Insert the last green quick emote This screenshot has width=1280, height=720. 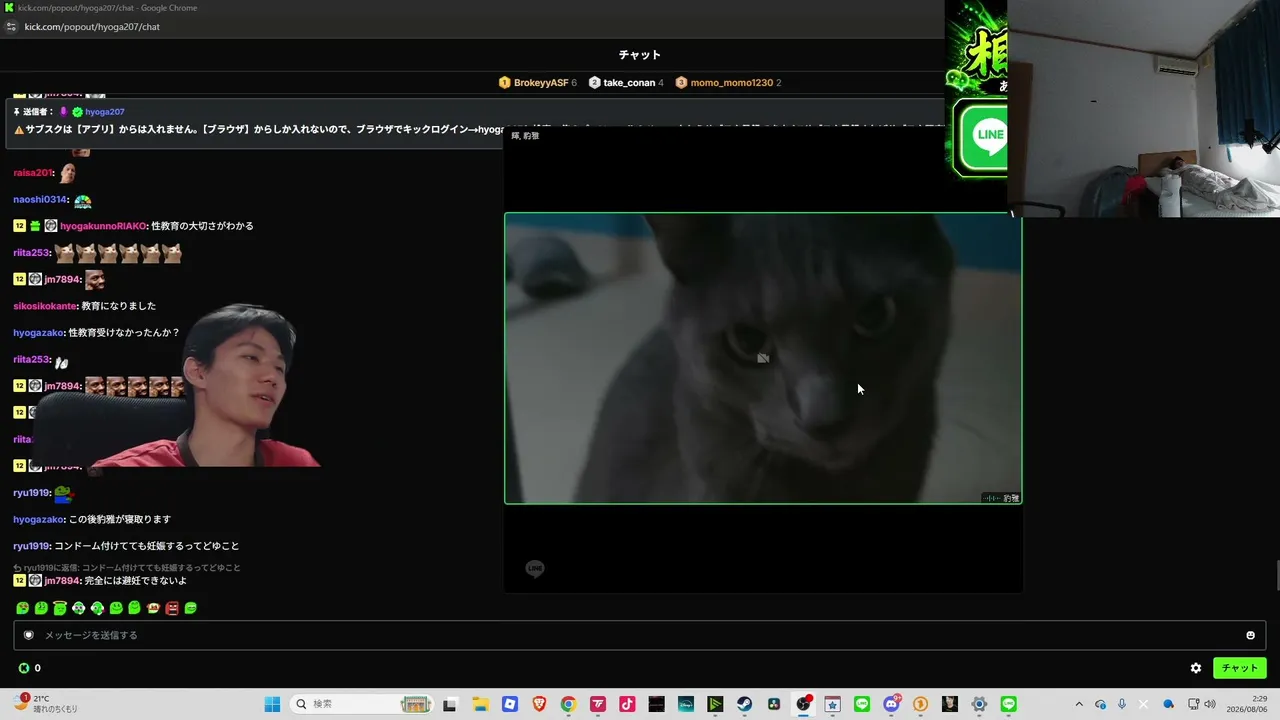pyautogui.click(x=191, y=608)
